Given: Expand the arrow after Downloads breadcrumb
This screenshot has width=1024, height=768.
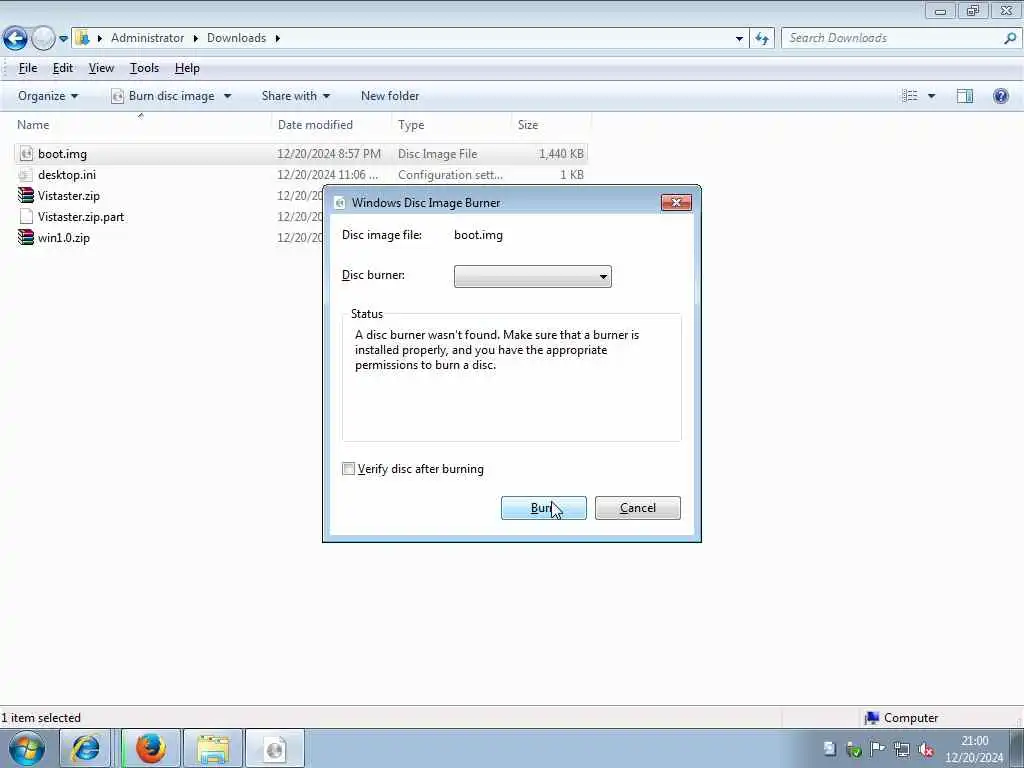Looking at the screenshot, I should pyautogui.click(x=278, y=38).
